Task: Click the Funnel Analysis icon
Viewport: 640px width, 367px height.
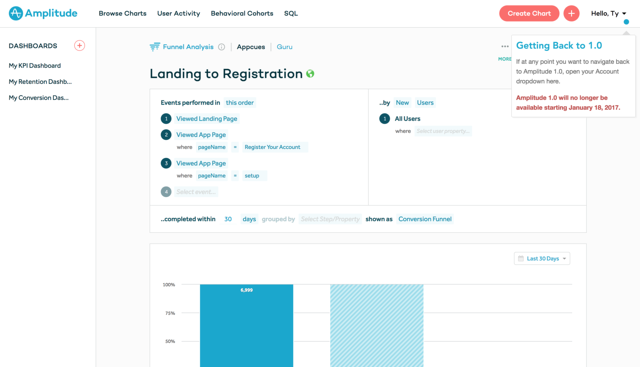Action: coord(155,47)
